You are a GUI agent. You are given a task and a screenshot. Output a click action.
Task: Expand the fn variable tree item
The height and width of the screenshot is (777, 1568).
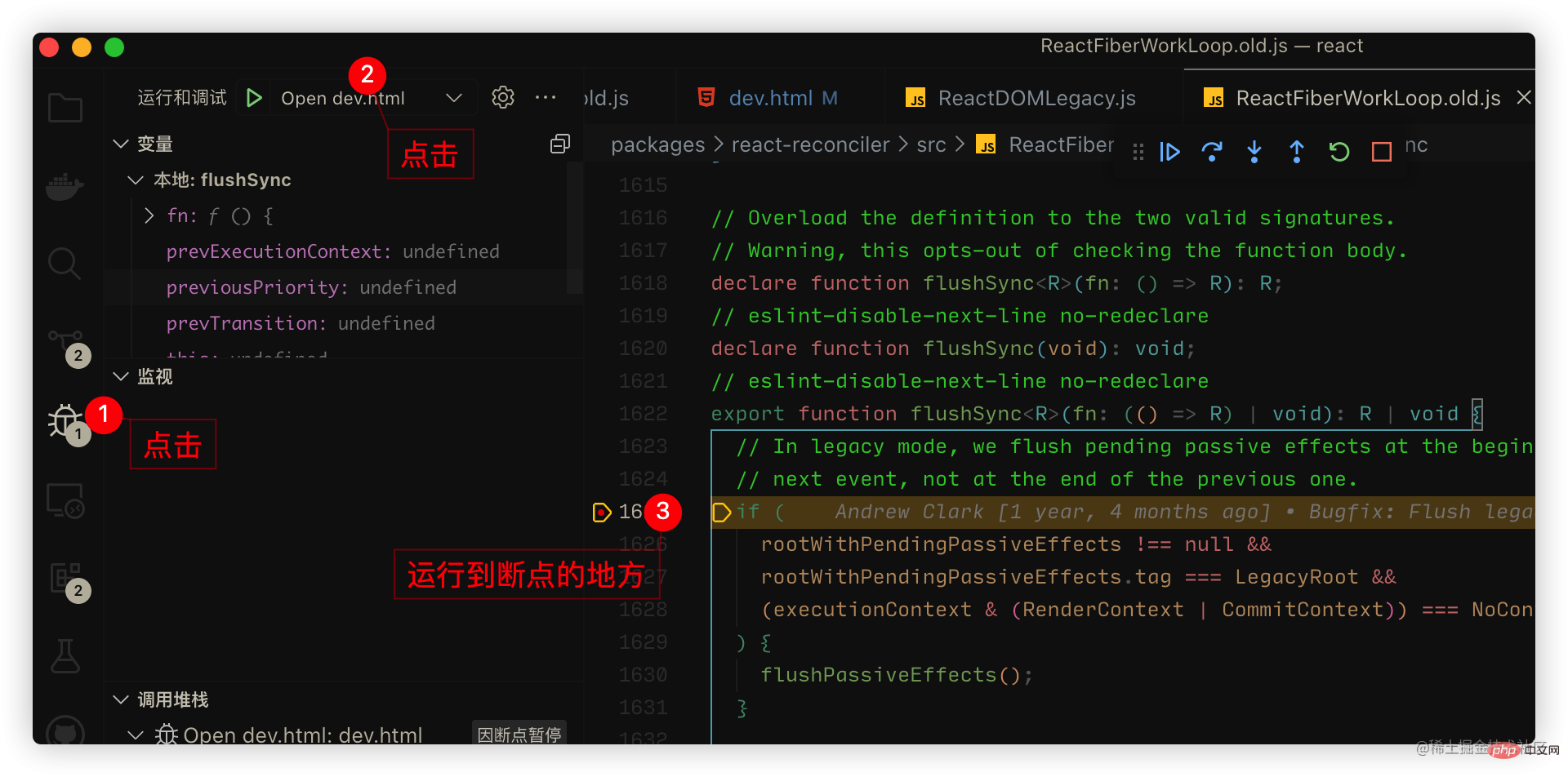tap(149, 216)
